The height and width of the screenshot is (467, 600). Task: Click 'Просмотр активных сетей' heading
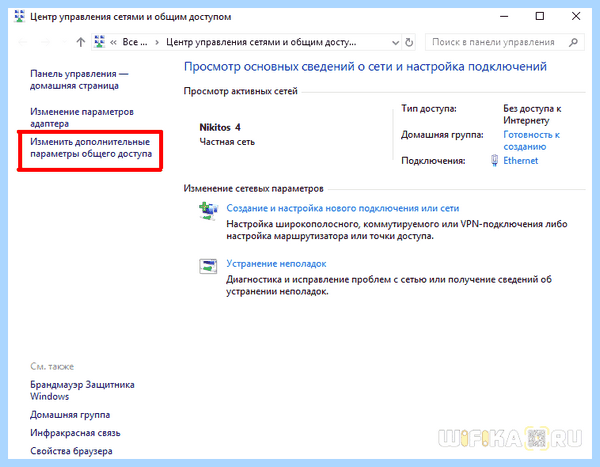240,91
